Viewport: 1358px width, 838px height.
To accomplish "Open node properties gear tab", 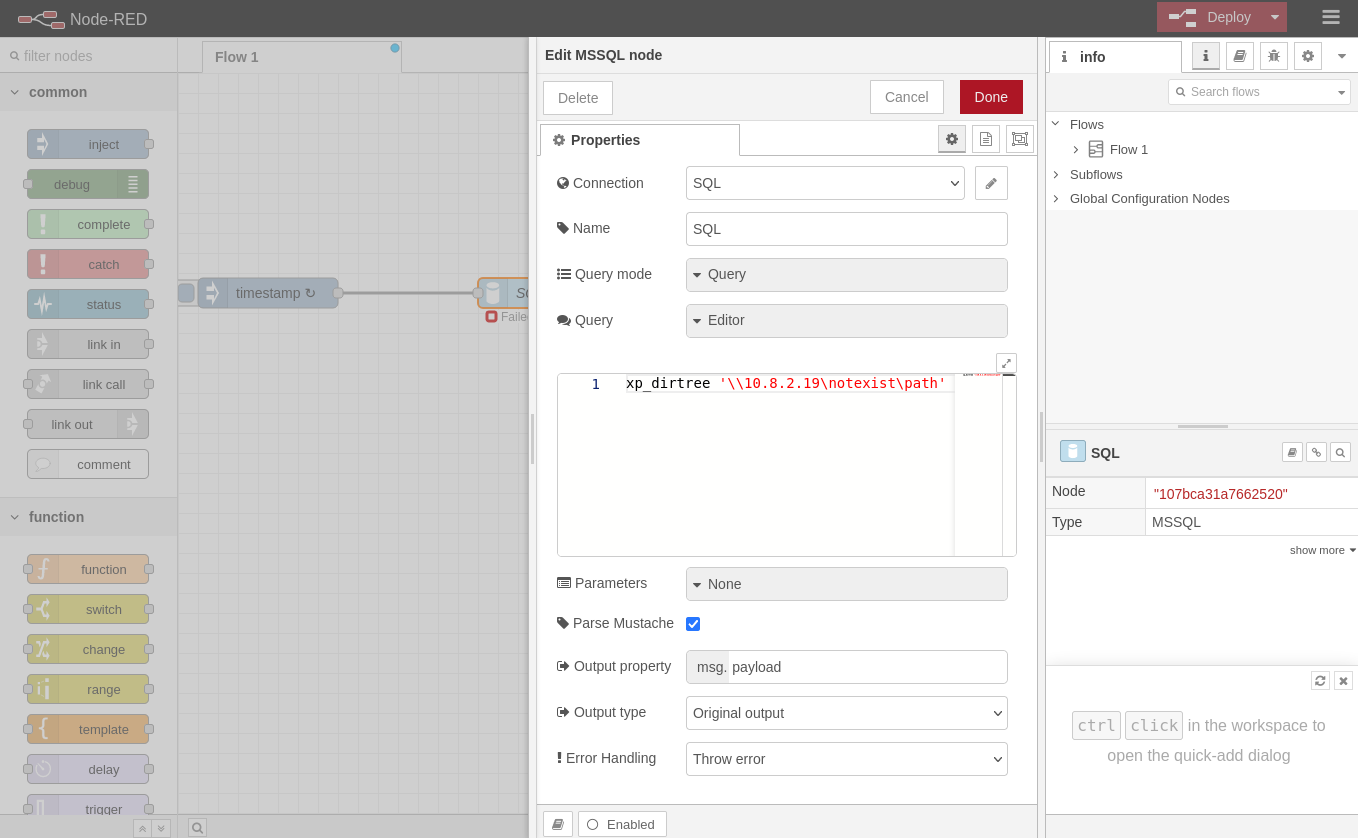I will pos(952,139).
